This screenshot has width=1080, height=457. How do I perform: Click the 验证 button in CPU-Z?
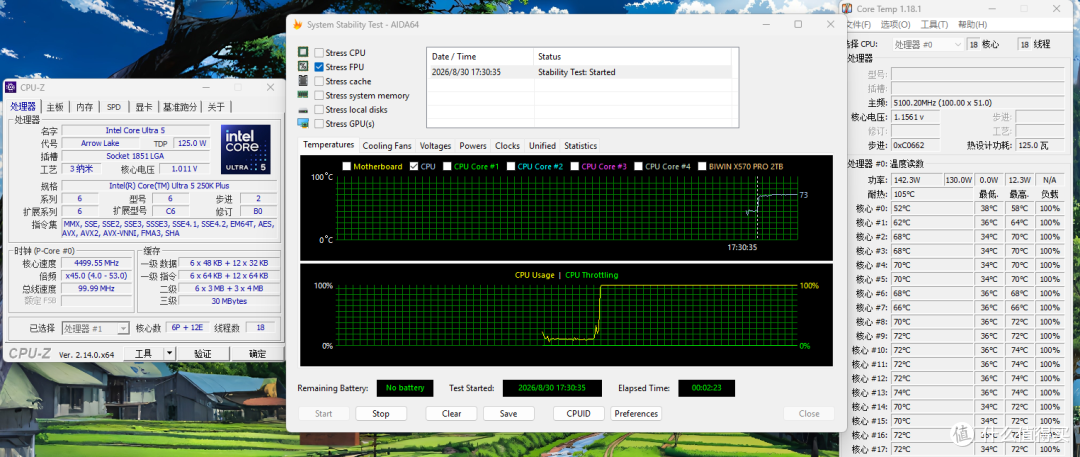[x=202, y=354]
